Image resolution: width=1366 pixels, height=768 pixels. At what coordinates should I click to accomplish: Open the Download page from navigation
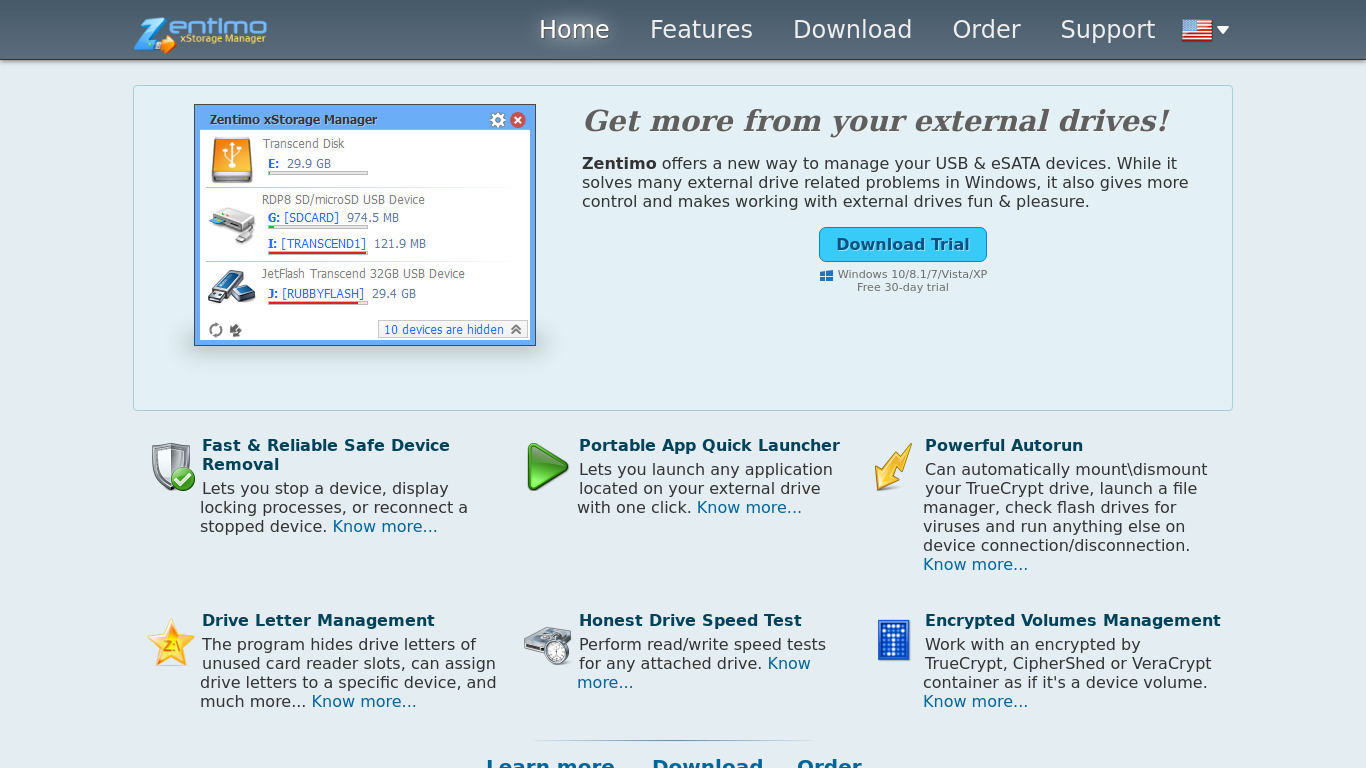click(x=852, y=30)
